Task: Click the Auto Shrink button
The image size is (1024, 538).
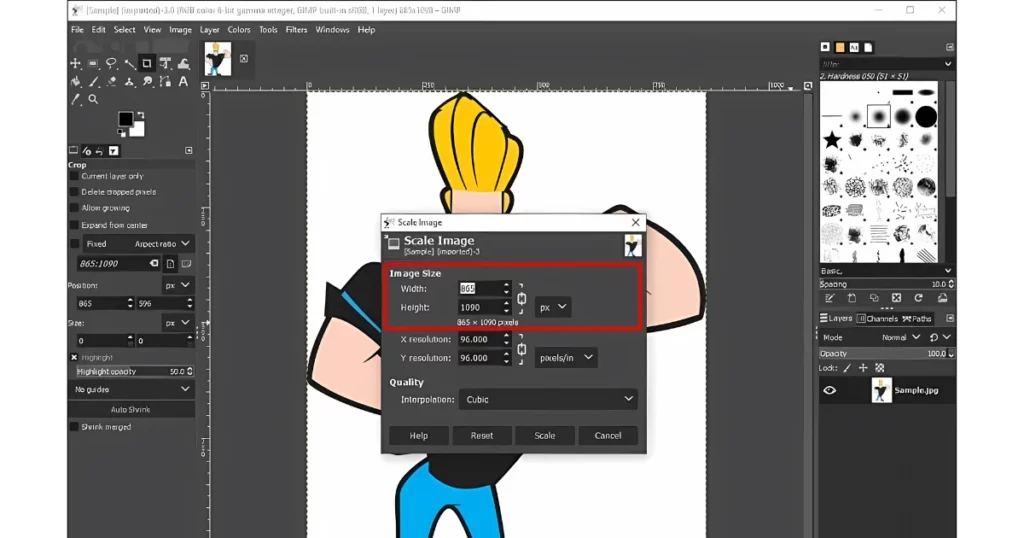Action: tap(131, 409)
